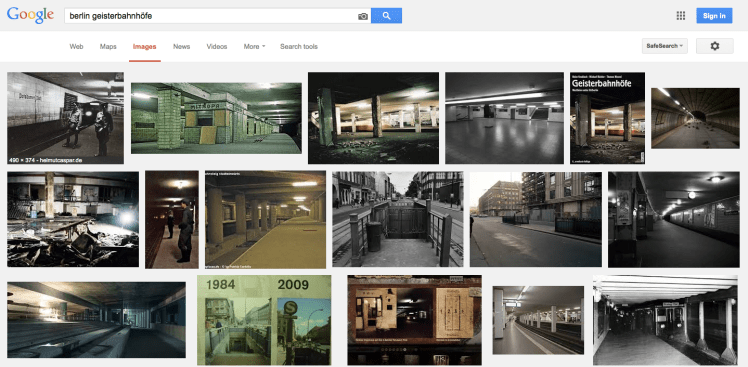Open settings gear menu
Image resolution: width=748 pixels, height=367 pixels.
click(715, 46)
